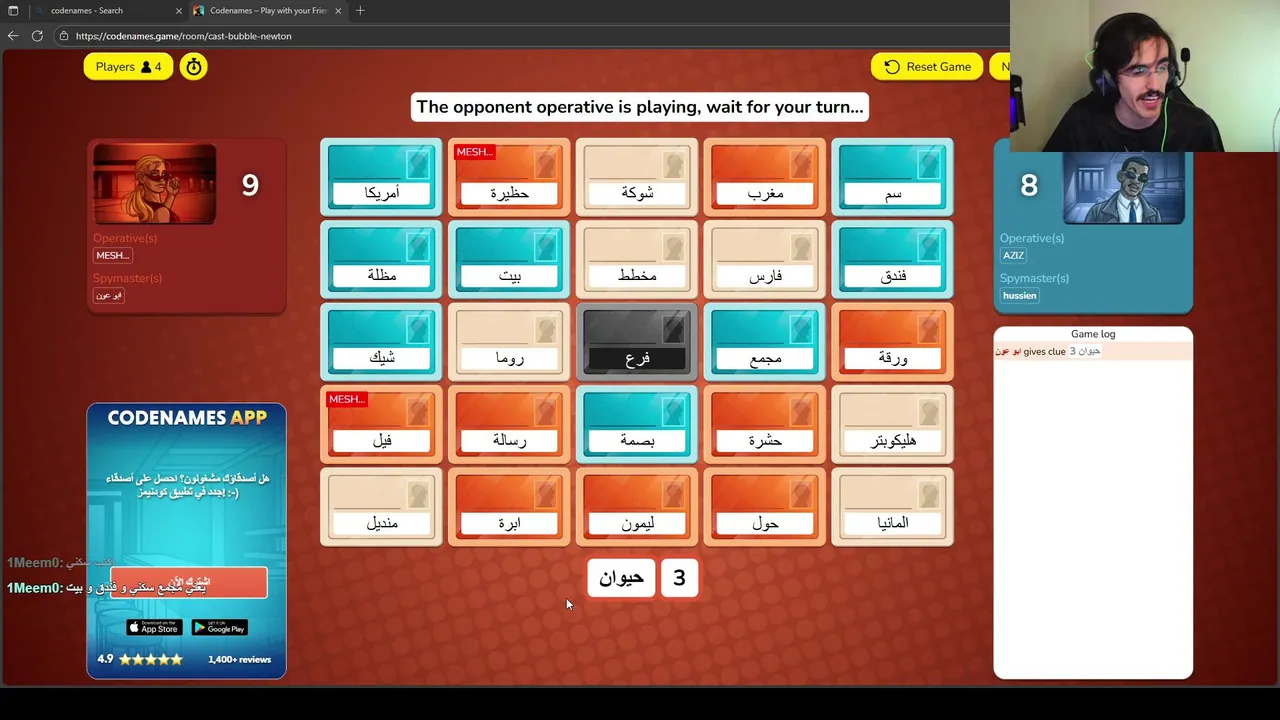
Task: Click the Game log panel header
Action: pos(1093,334)
